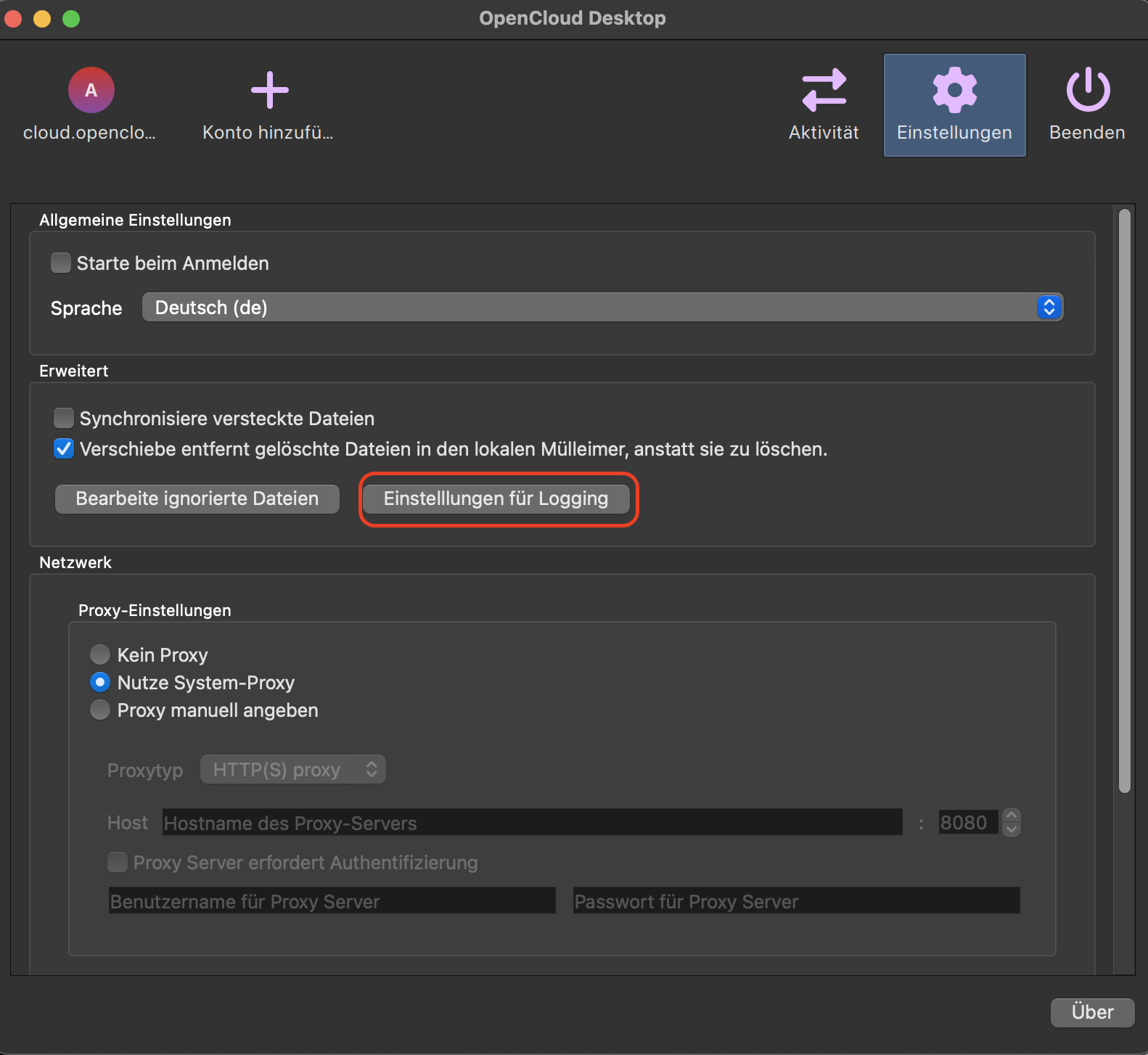This screenshot has width=1148, height=1055.
Task: Click Bearbeite ignorierte Dateien button
Action: point(197,498)
